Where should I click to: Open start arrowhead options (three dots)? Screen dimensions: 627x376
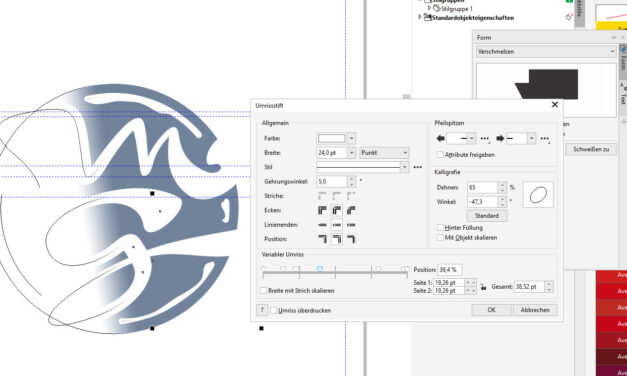485,139
